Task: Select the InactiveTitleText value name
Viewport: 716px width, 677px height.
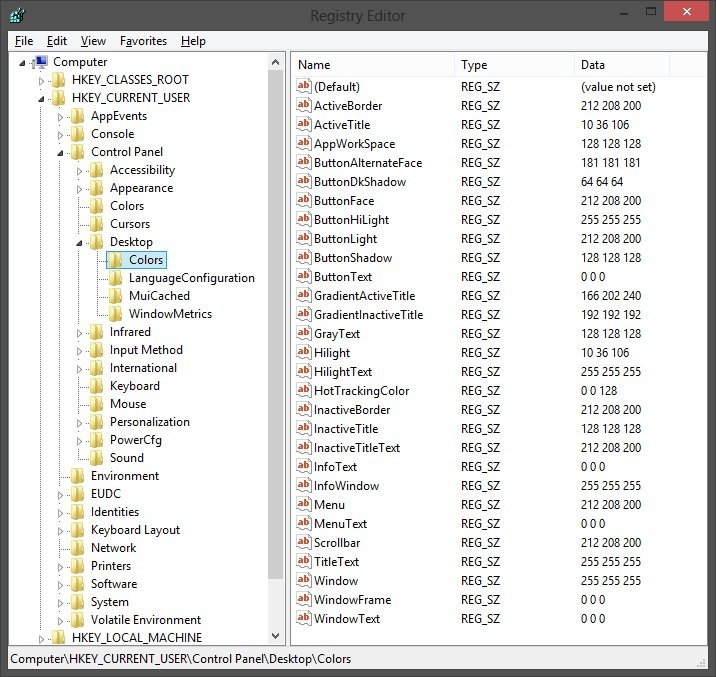Action: (x=357, y=447)
